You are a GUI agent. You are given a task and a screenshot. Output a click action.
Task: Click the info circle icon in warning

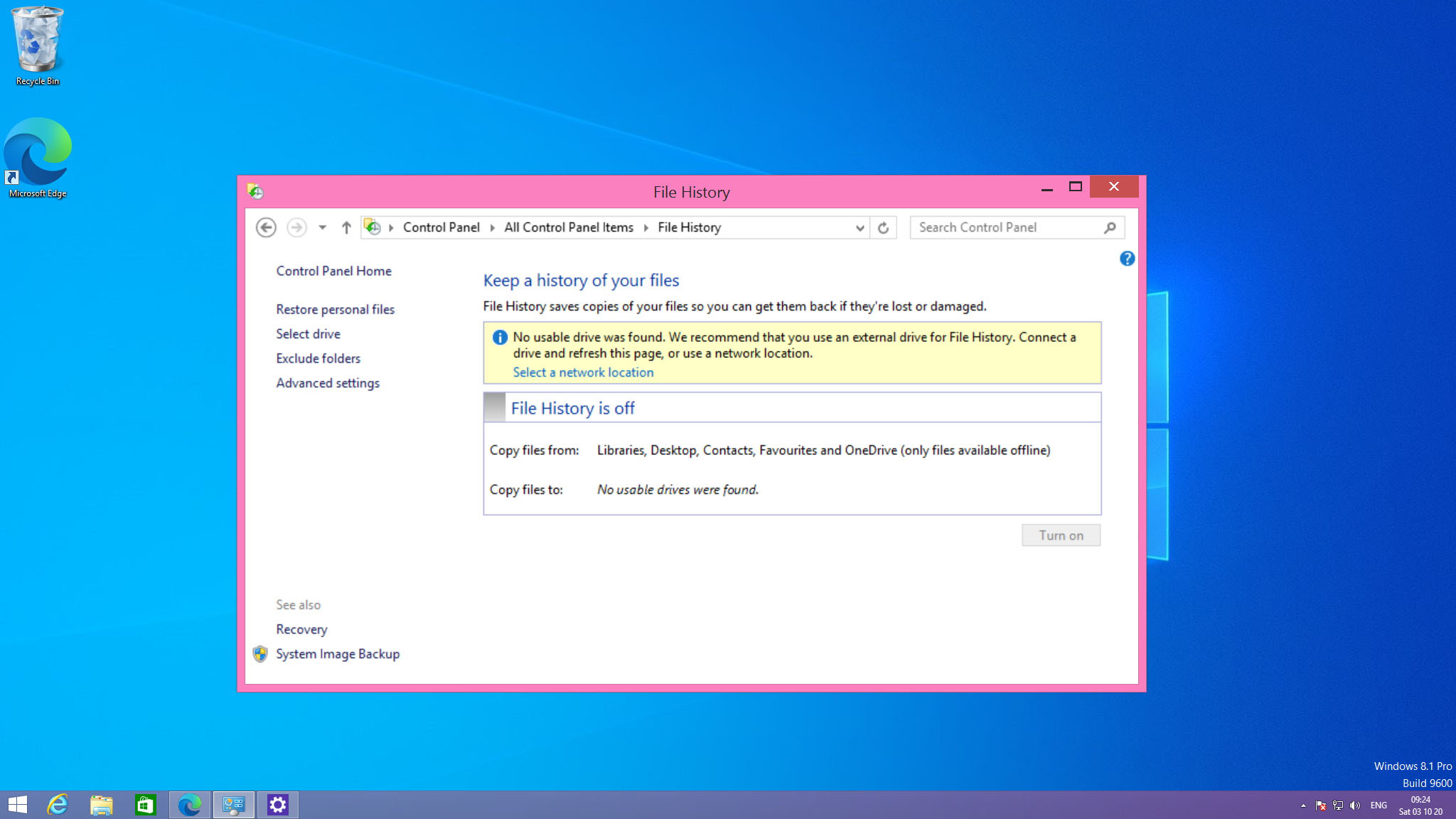pos(499,336)
